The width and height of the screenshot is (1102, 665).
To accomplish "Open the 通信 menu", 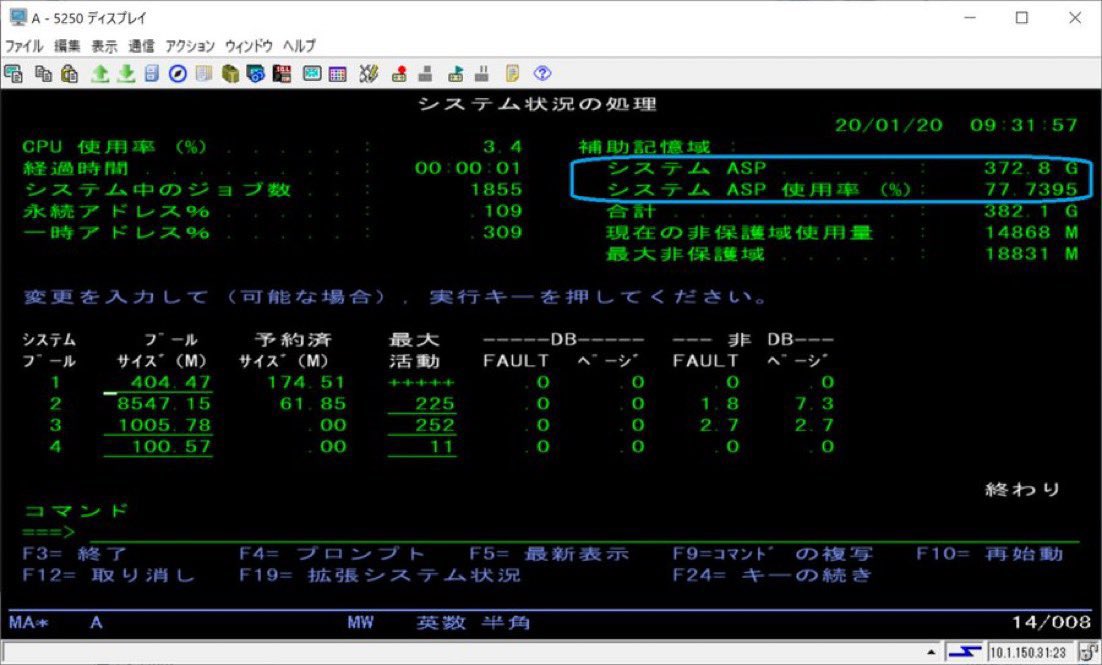I will (x=141, y=46).
